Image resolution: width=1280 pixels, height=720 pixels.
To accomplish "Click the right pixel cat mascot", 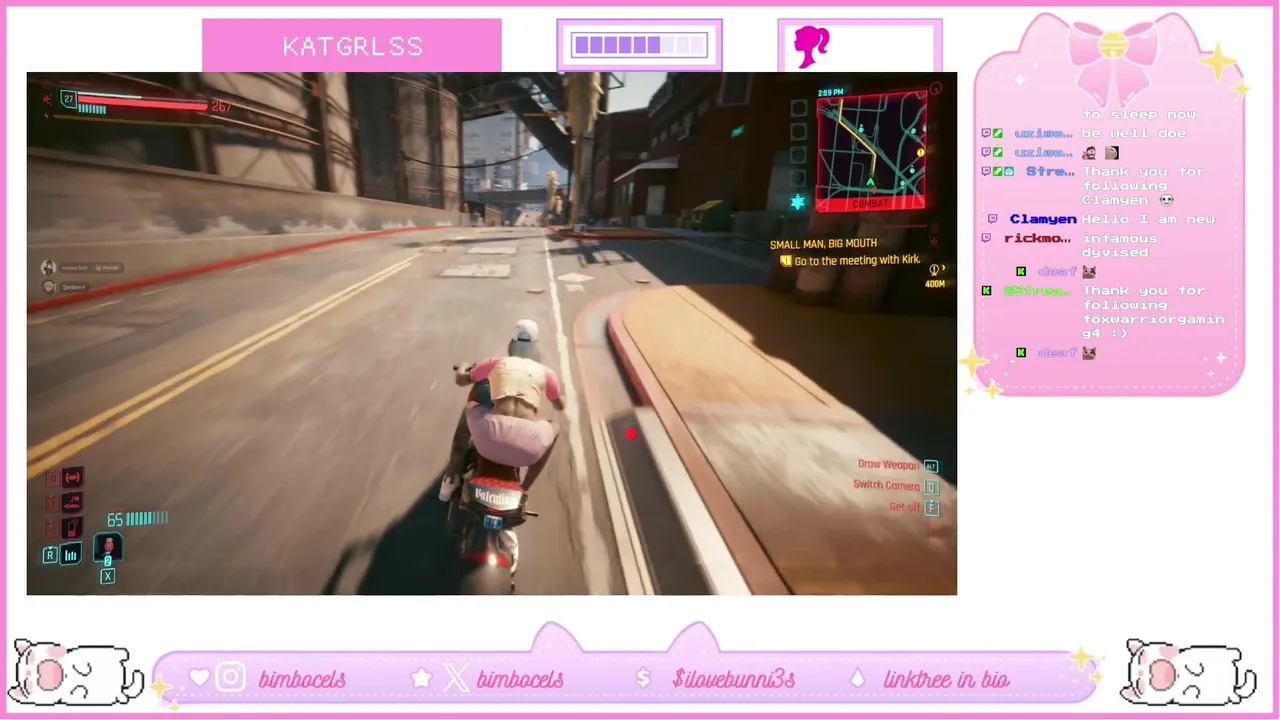I will pyautogui.click(x=1187, y=672).
